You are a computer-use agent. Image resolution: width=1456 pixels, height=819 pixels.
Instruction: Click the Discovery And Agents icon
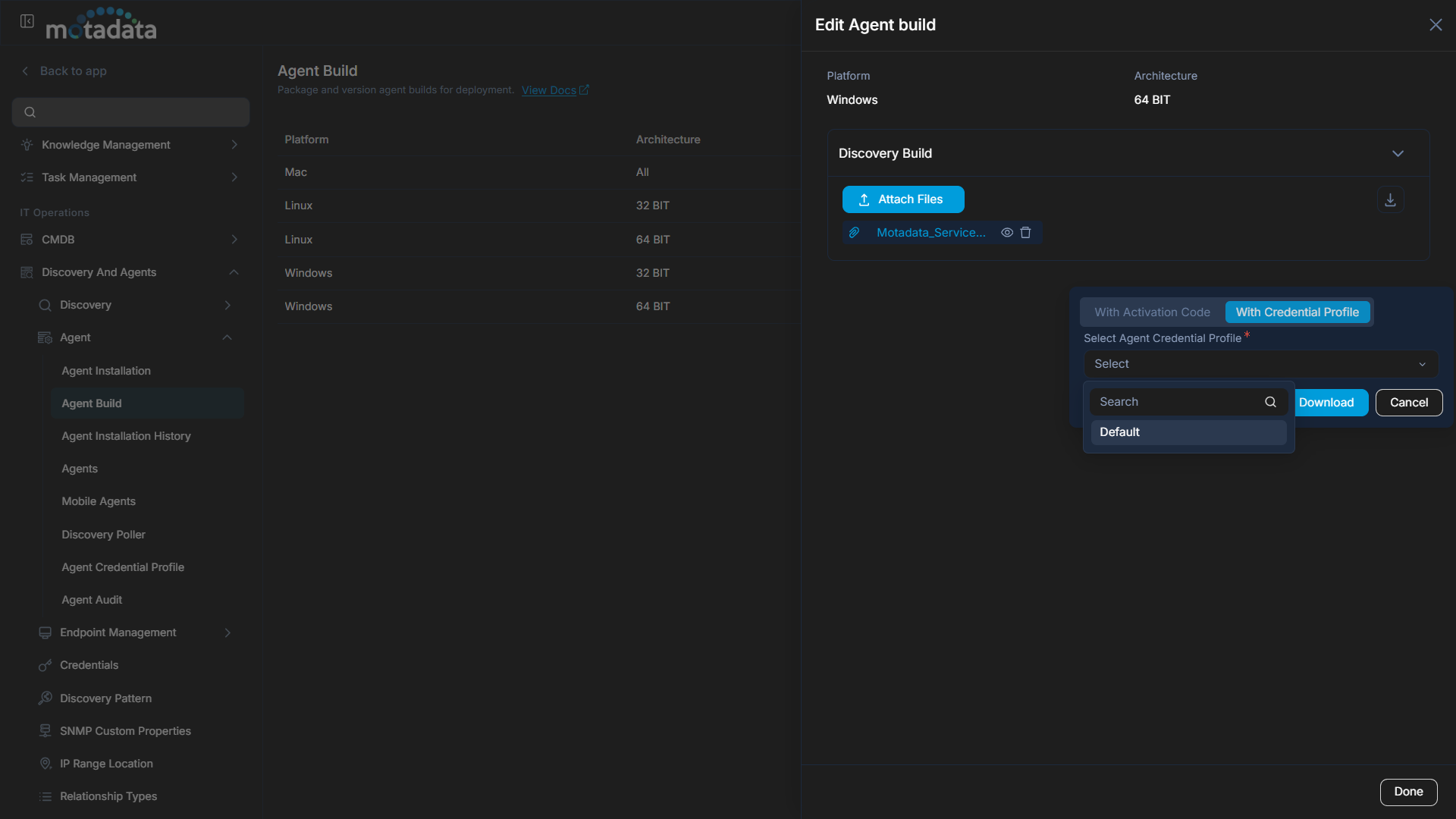click(27, 272)
